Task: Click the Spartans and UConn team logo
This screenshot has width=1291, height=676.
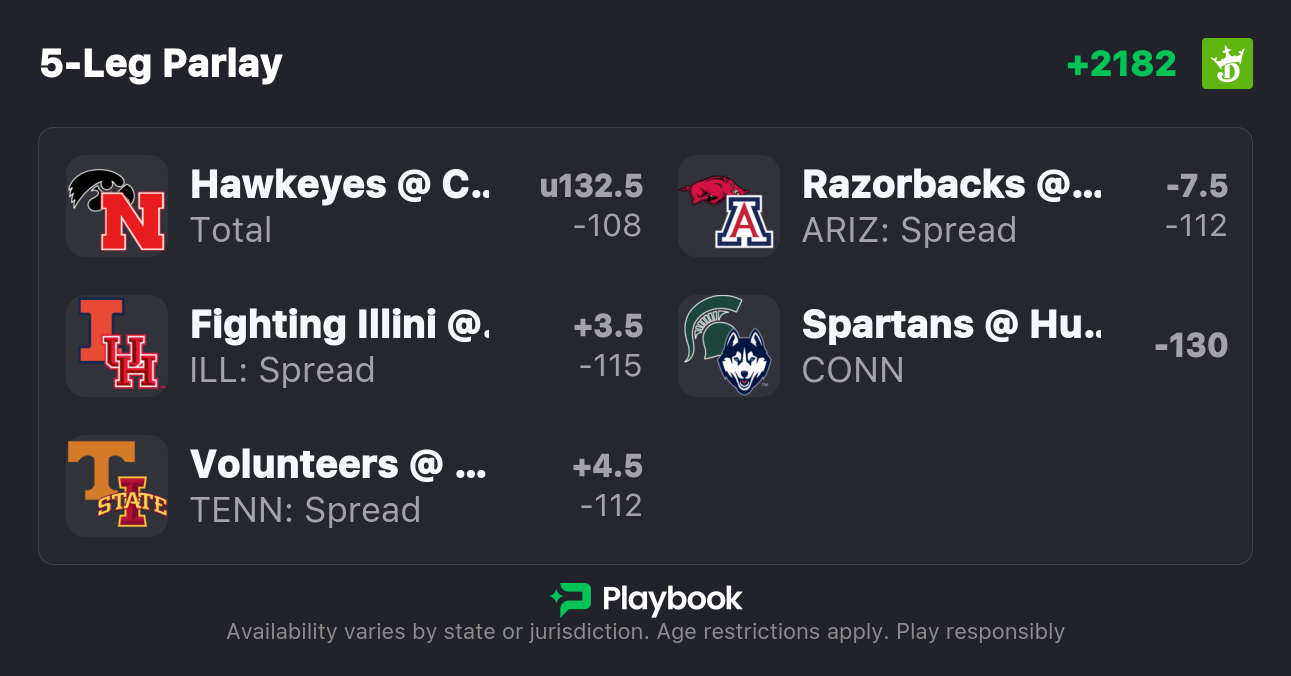Action: coord(729,346)
